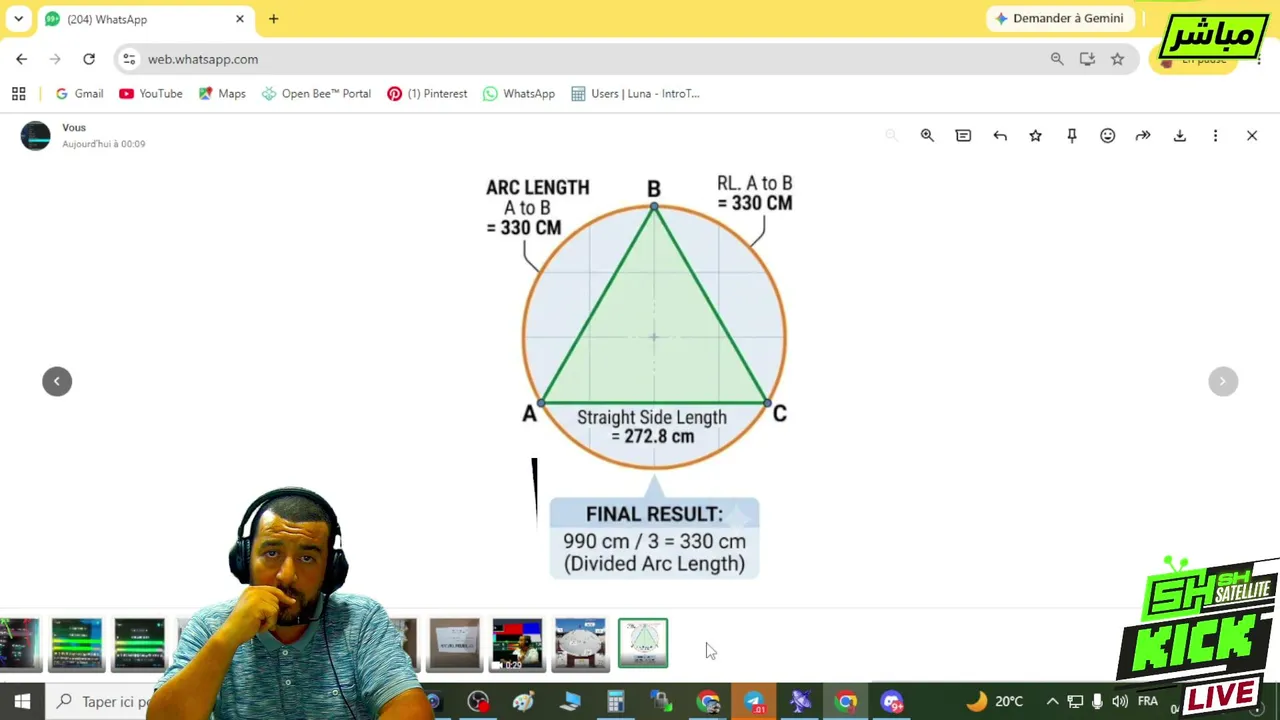The image size is (1280, 720).
Task: Download the image from the viewer toolbar
Action: pyautogui.click(x=1180, y=136)
